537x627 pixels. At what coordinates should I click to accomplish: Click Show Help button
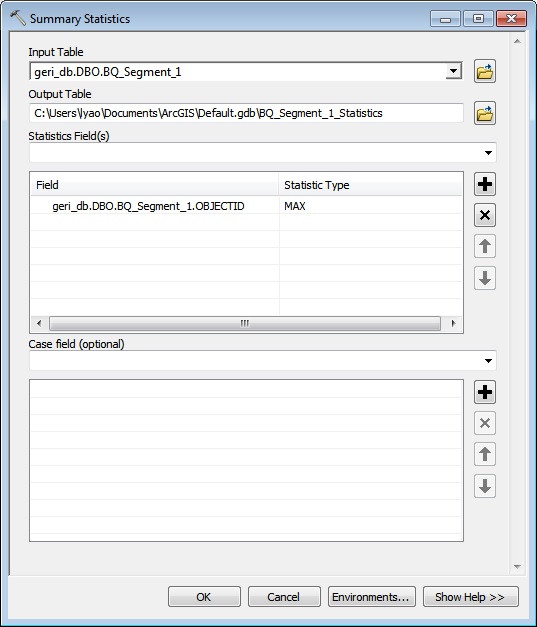click(x=471, y=597)
